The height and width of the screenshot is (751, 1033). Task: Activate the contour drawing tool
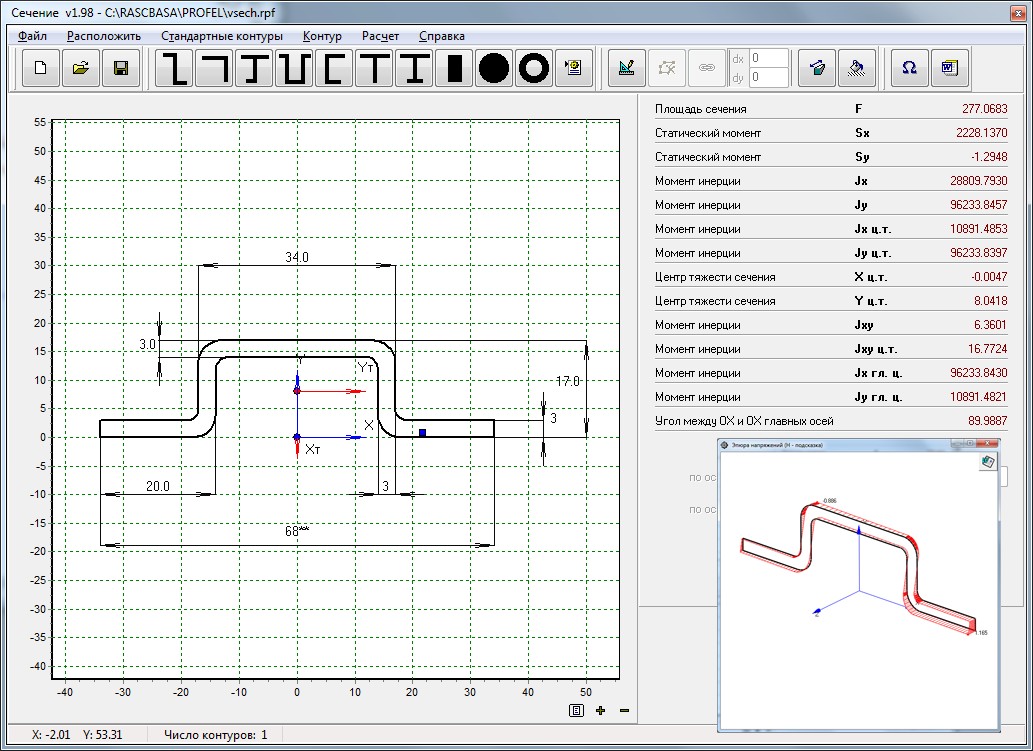pos(627,68)
